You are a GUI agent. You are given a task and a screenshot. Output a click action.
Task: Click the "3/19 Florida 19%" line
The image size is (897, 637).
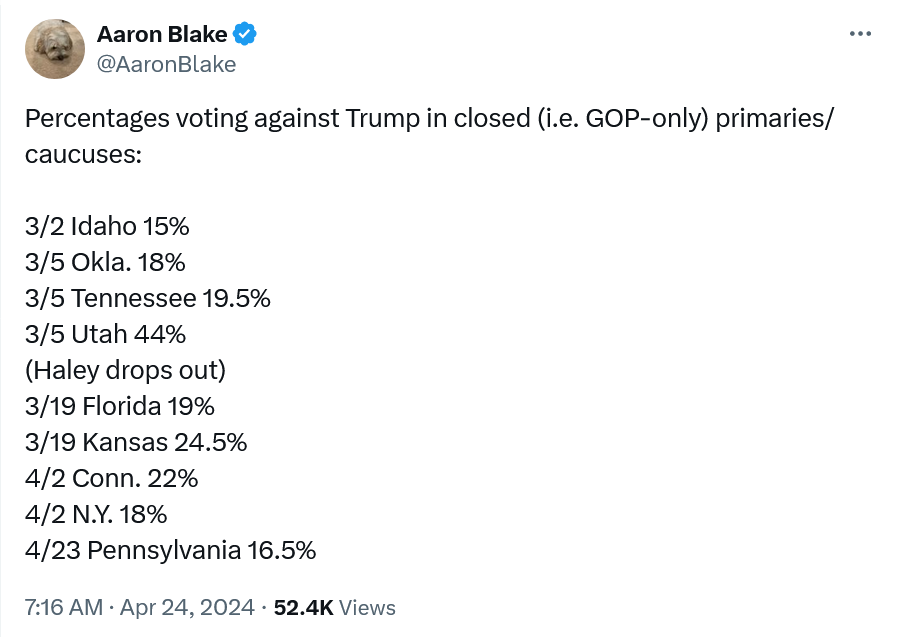click(119, 406)
